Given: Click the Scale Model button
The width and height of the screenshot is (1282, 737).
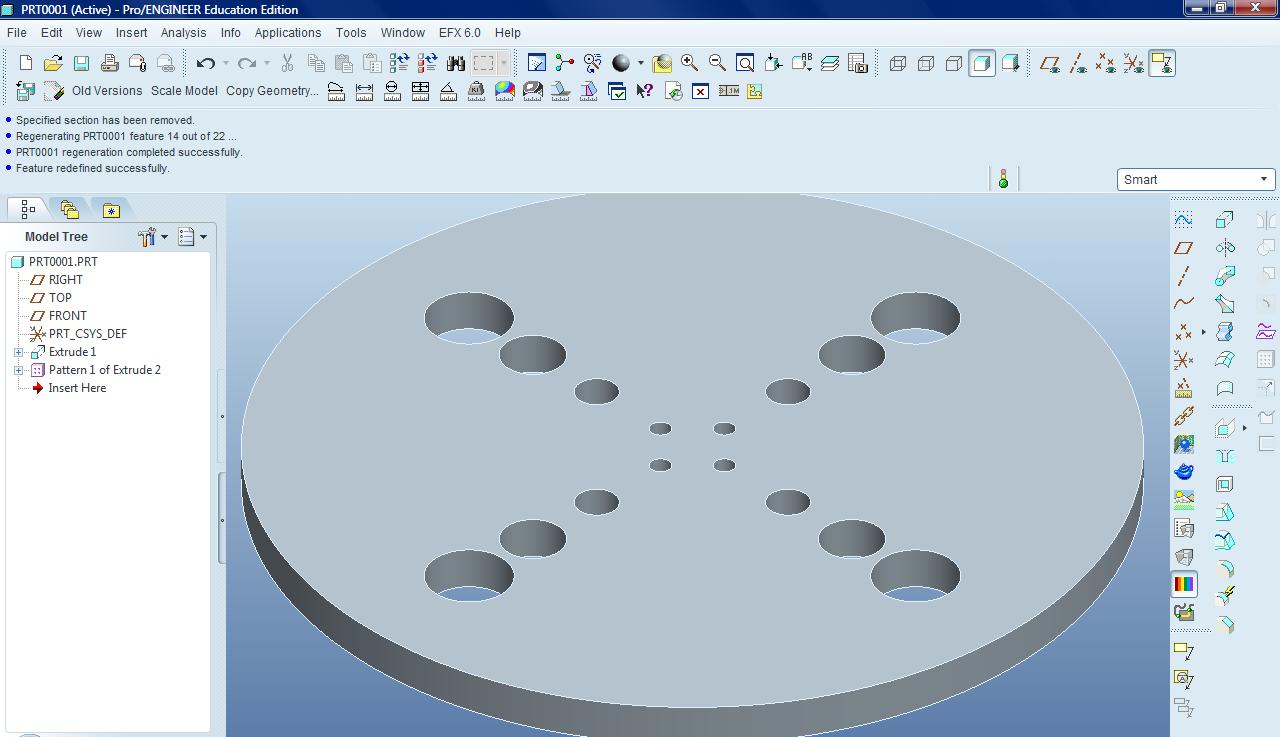Looking at the screenshot, I should [184, 91].
